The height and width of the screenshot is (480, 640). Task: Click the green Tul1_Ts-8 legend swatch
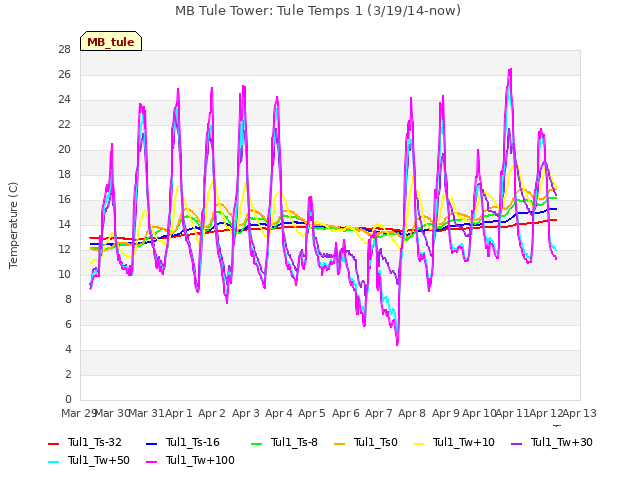click(x=256, y=443)
